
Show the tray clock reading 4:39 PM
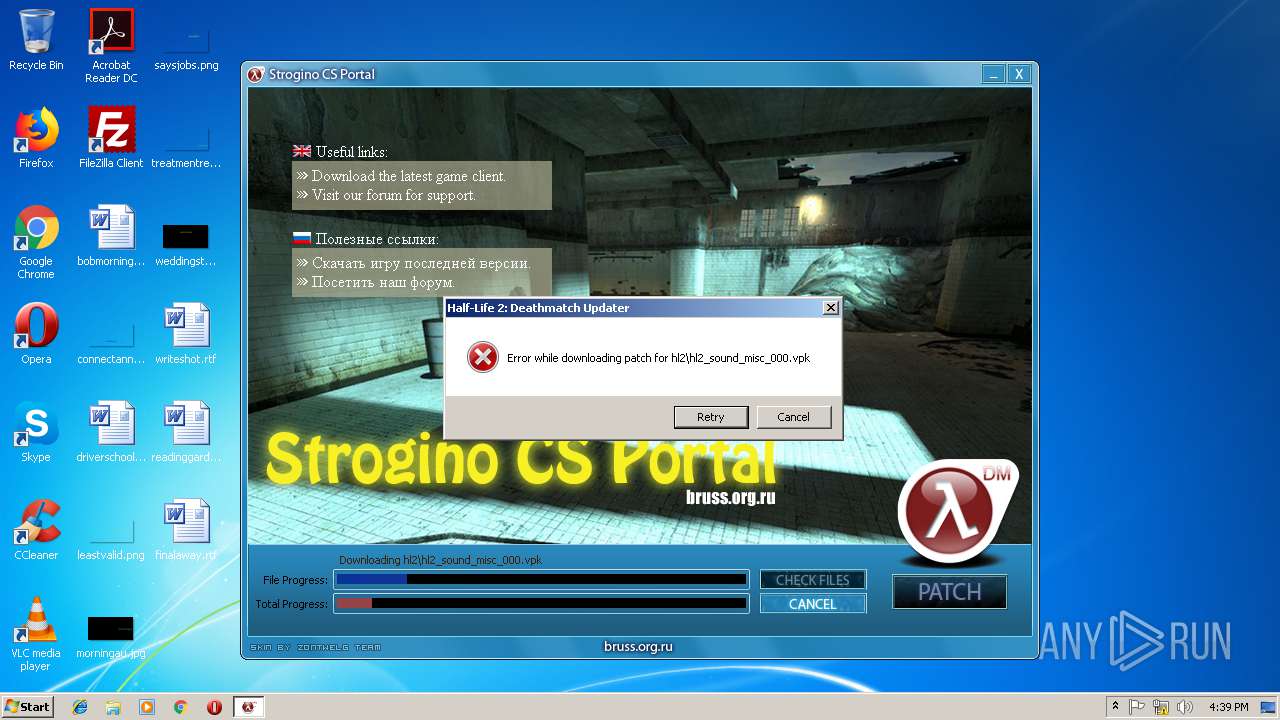click(x=1228, y=707)
